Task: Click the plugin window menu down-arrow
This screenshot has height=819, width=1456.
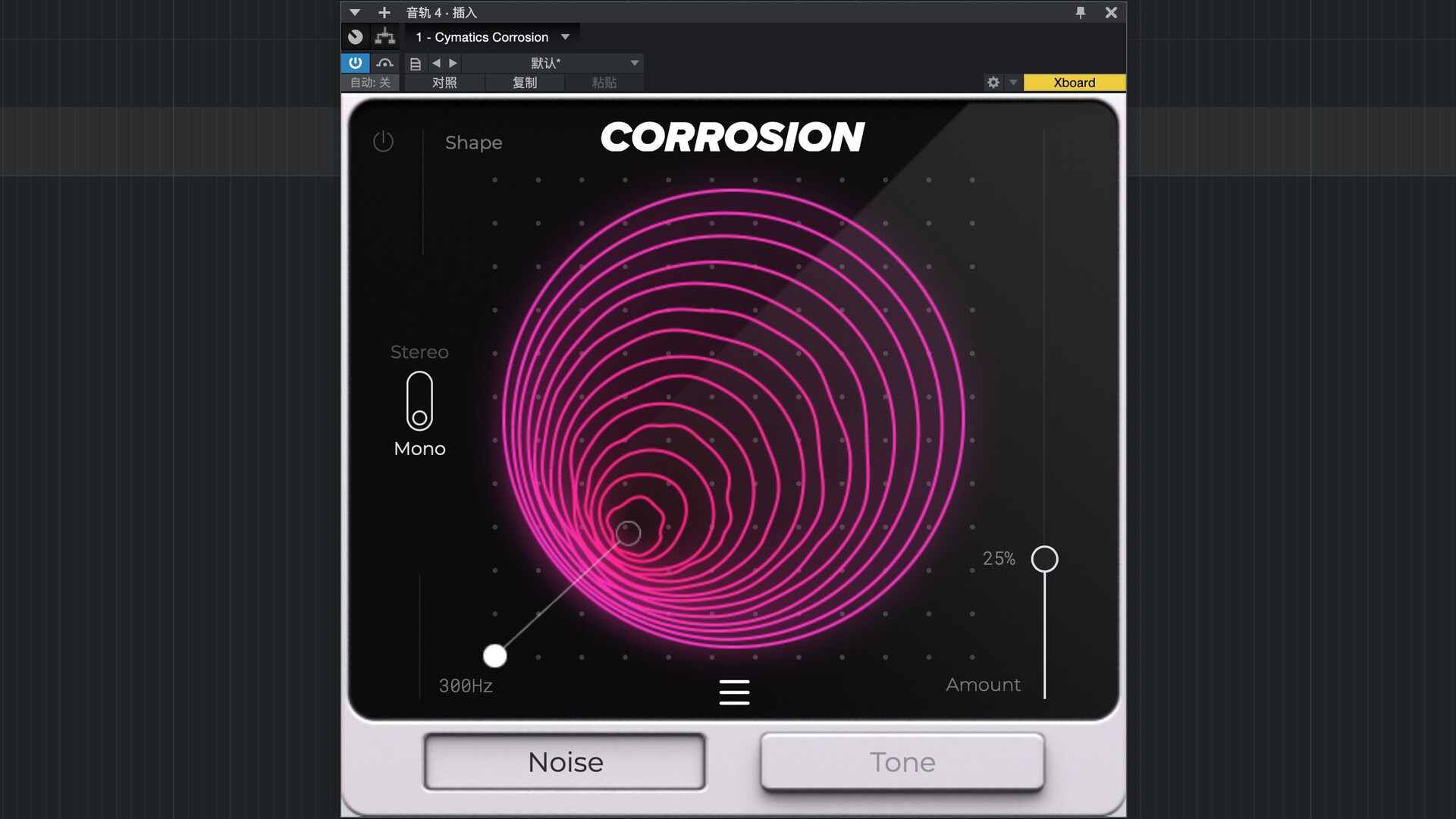Action: (354, 12)
